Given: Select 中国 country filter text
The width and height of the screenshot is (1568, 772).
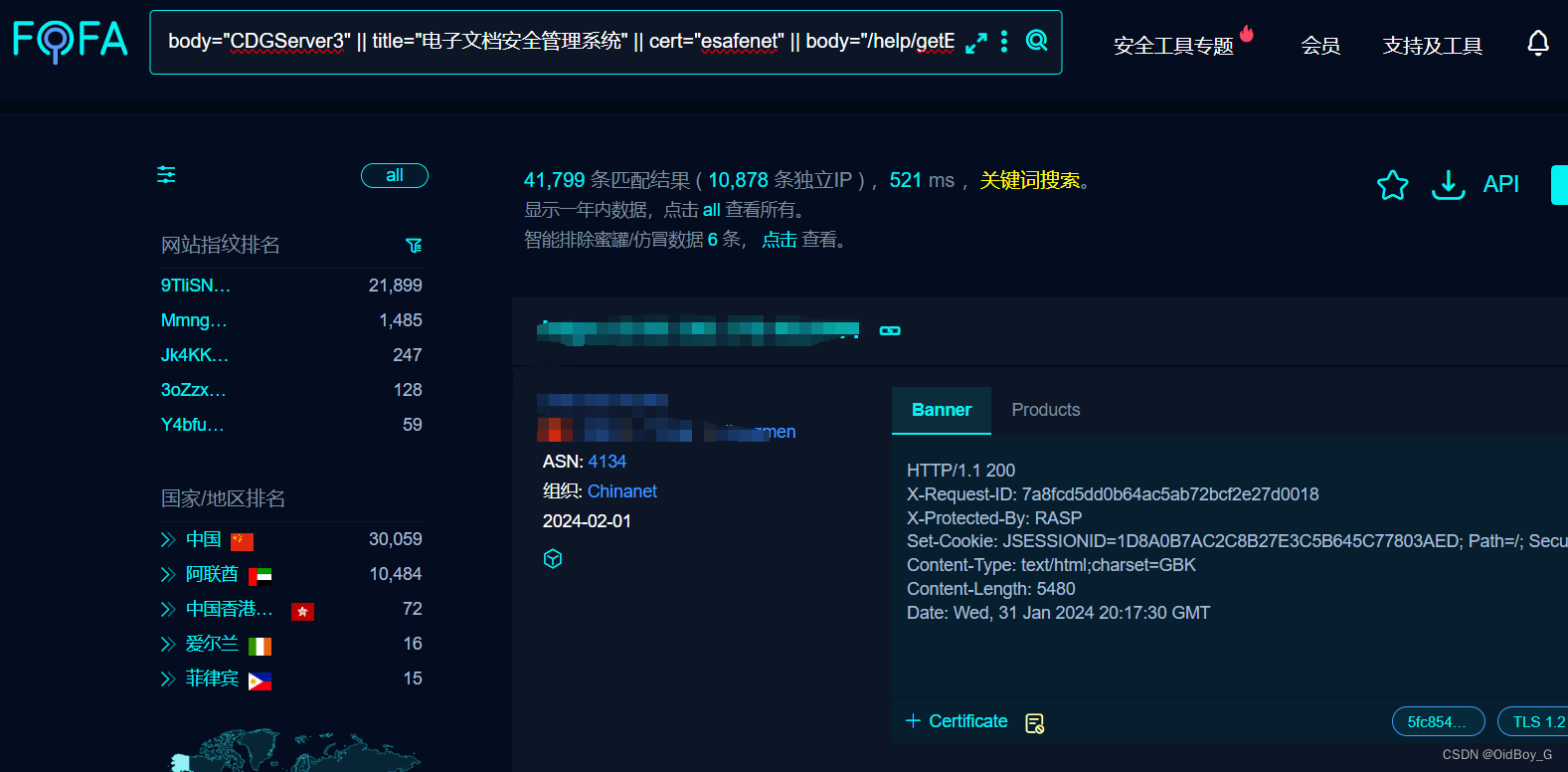Looking at the screenshot, I should click(204, 539).
